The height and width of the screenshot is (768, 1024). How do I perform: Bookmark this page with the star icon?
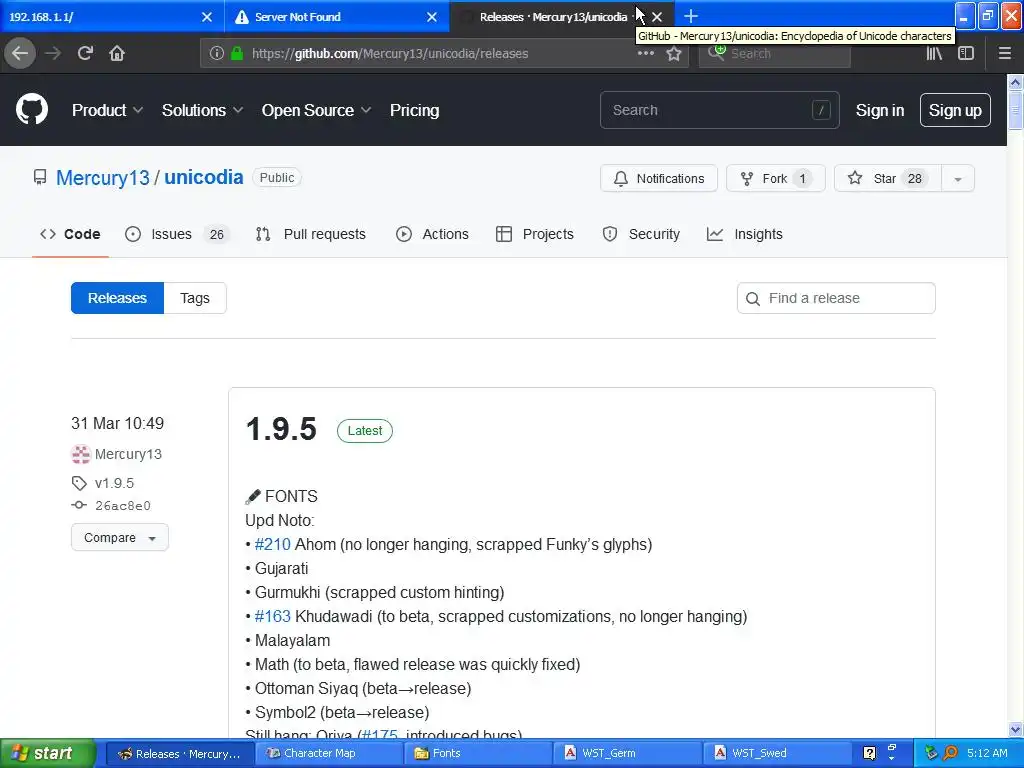tap(674, 54)
